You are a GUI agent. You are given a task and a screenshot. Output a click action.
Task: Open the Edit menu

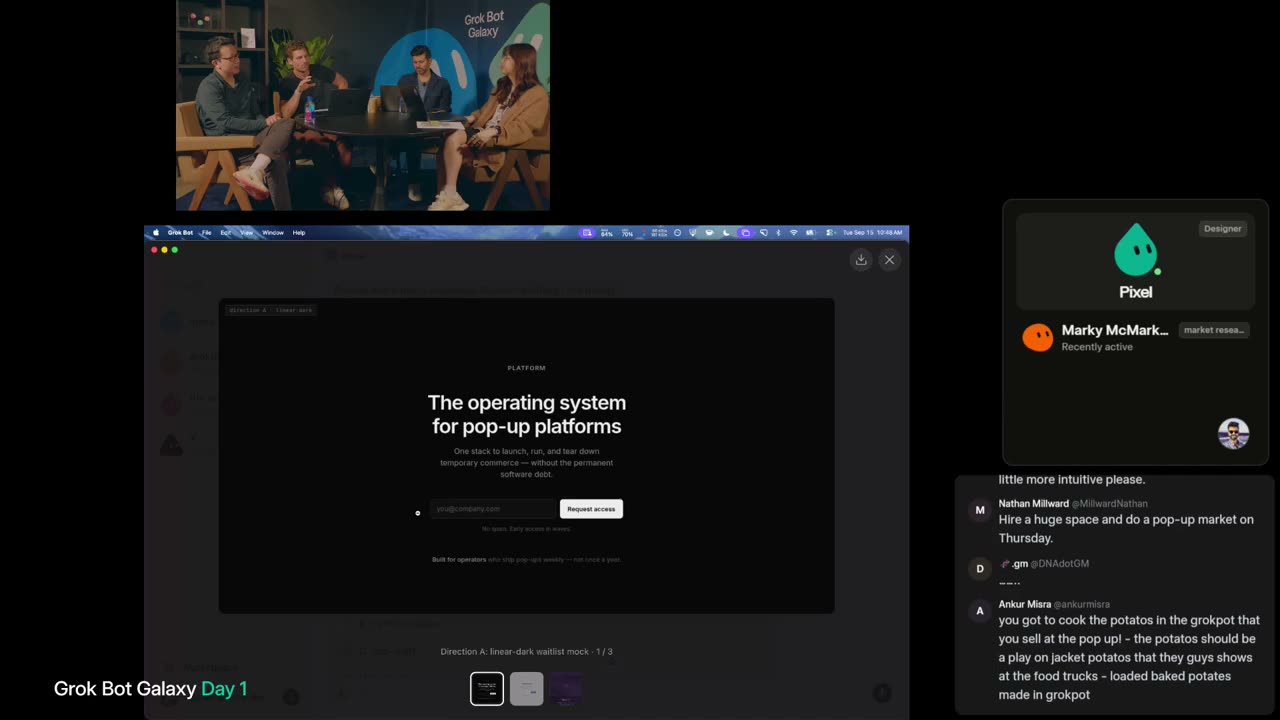coord(225,233)
